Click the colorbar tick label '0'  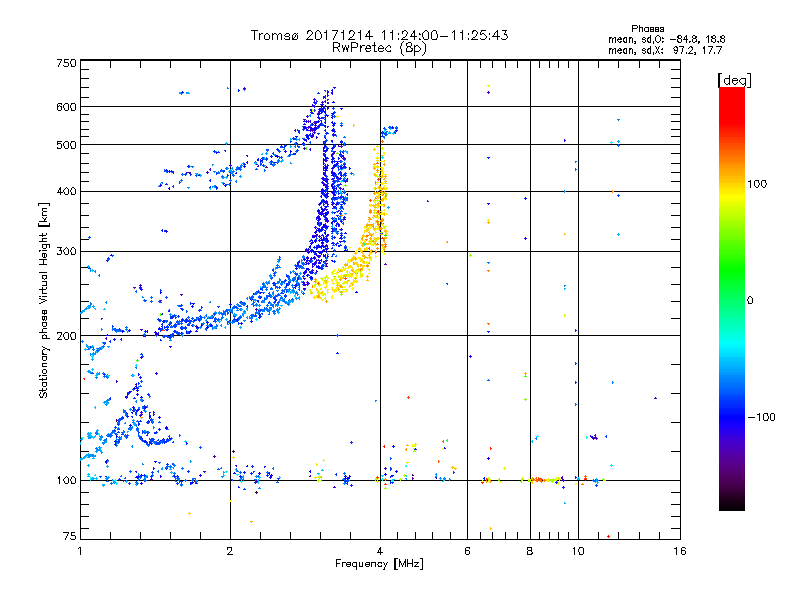point(750,301)
